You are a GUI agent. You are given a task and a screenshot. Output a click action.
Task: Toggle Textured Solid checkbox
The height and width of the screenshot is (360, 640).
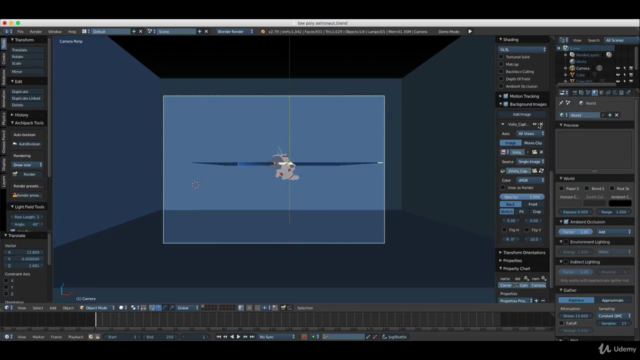501,57
